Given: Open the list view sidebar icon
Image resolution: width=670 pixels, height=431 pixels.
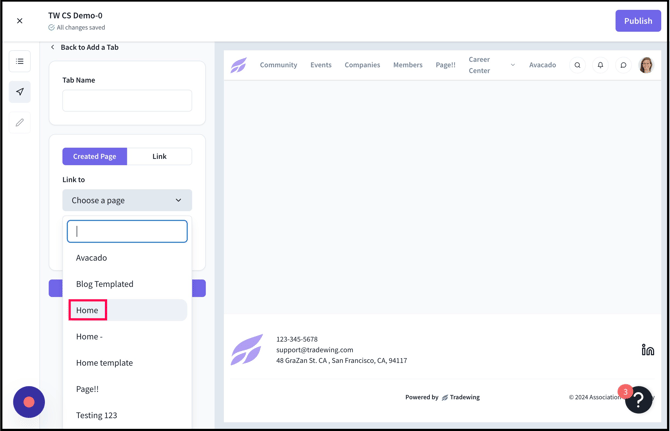Looking at the screenshot, I should click(20, 61).
